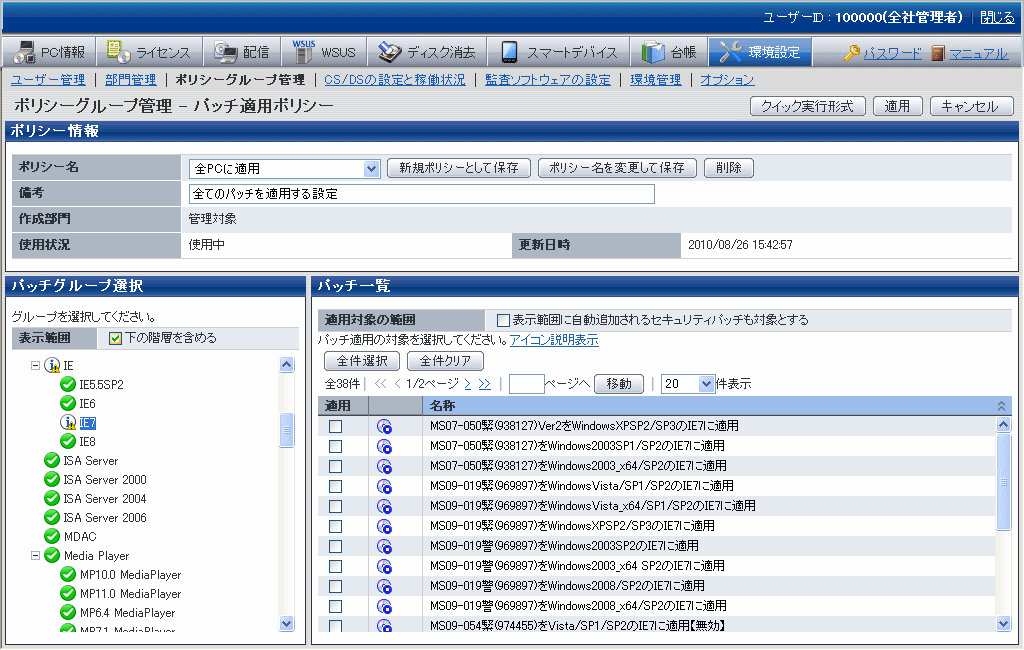The width and height of the screenshot is (1024, 650).
Task: Click patch icon for MS09-019 WindowsVista/SP1/SP2 row
Action: pos(385,486)
